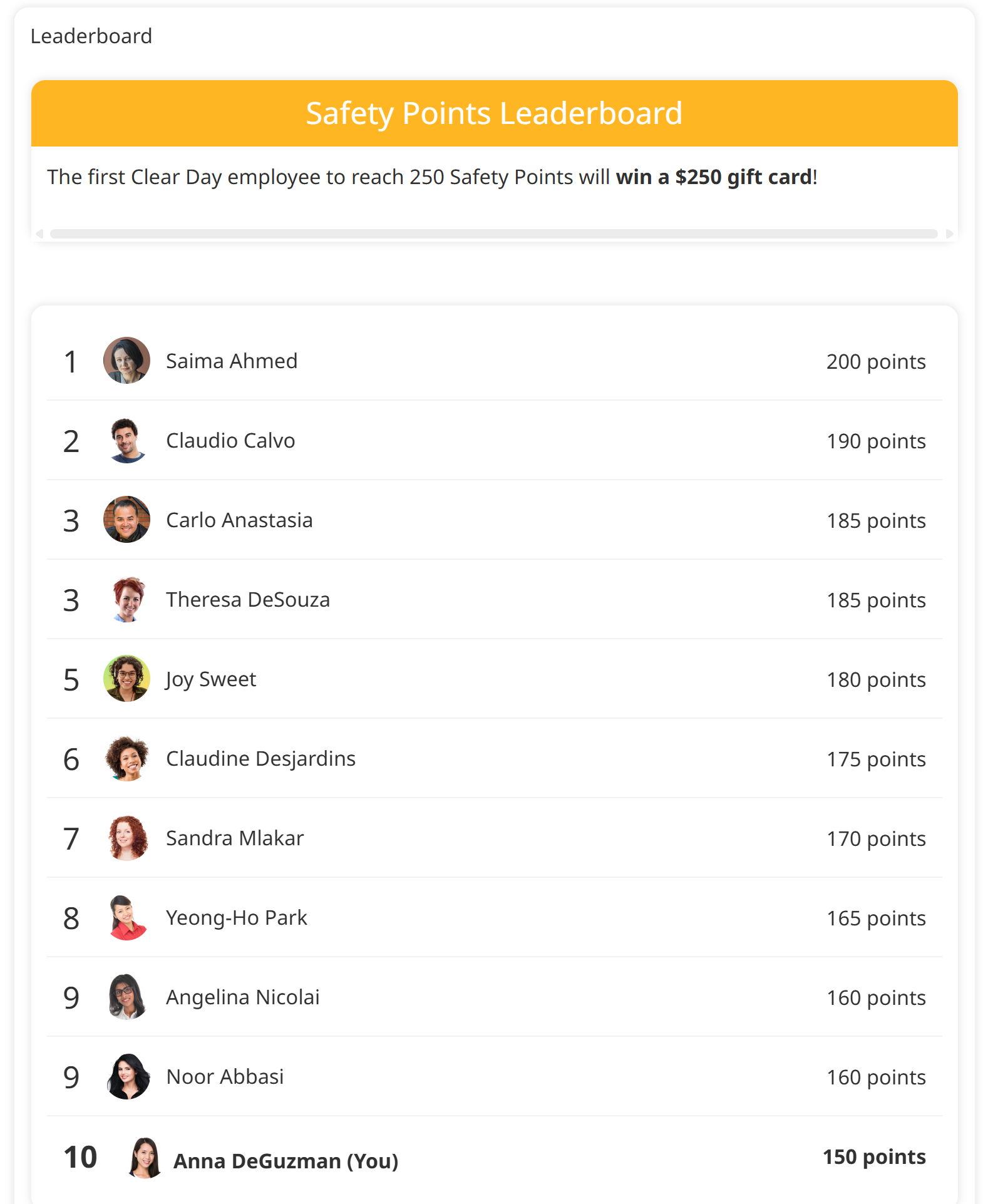Click the Joy Sweet name
The image size is (983, 1204).
pyautogui.click(x=211, y=679)
